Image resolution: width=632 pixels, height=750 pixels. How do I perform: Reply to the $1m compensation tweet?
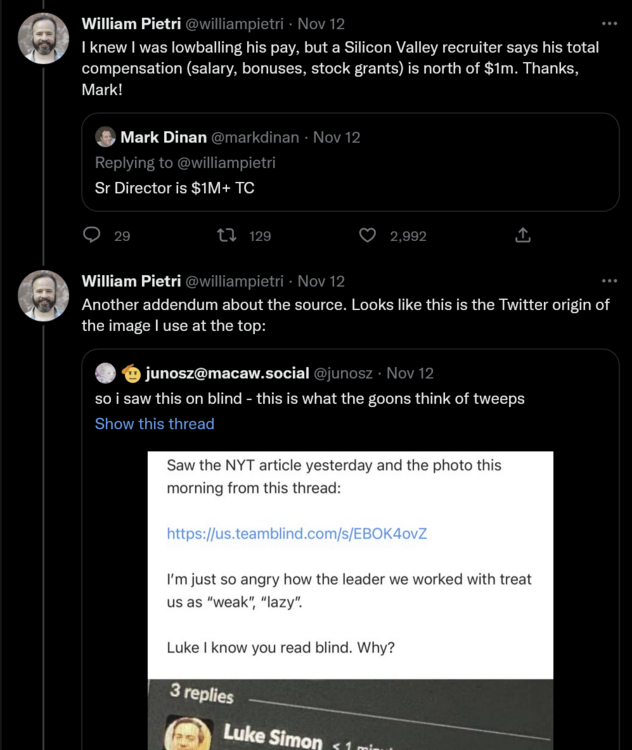[x=92, y=236]
